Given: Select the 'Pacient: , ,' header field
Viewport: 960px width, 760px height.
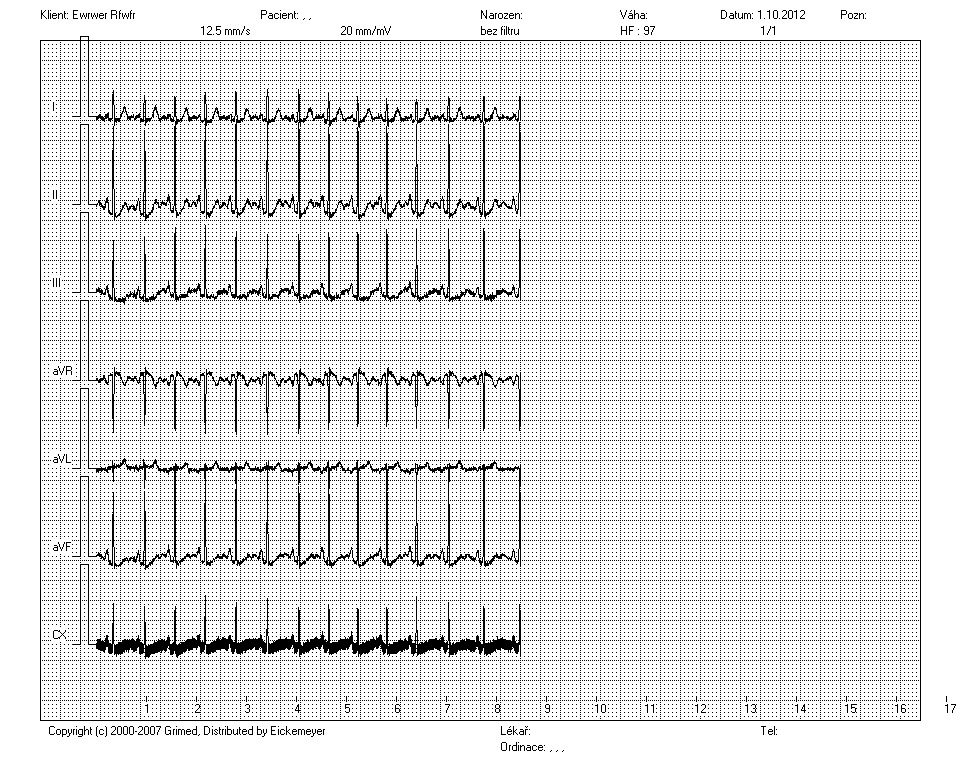Looking at the screenshot, I should pos(286,15).
